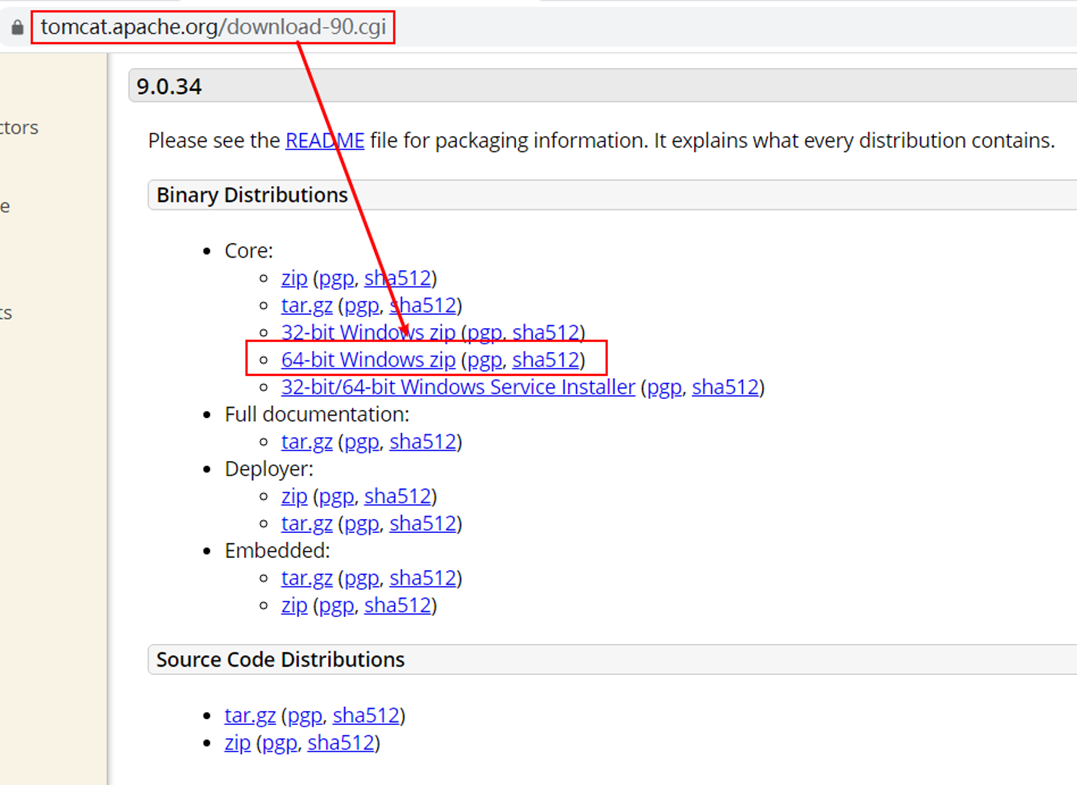Download the 64-bit Windows zip
This screenshot has height=785, width=1077.
(x=368, y=360)
